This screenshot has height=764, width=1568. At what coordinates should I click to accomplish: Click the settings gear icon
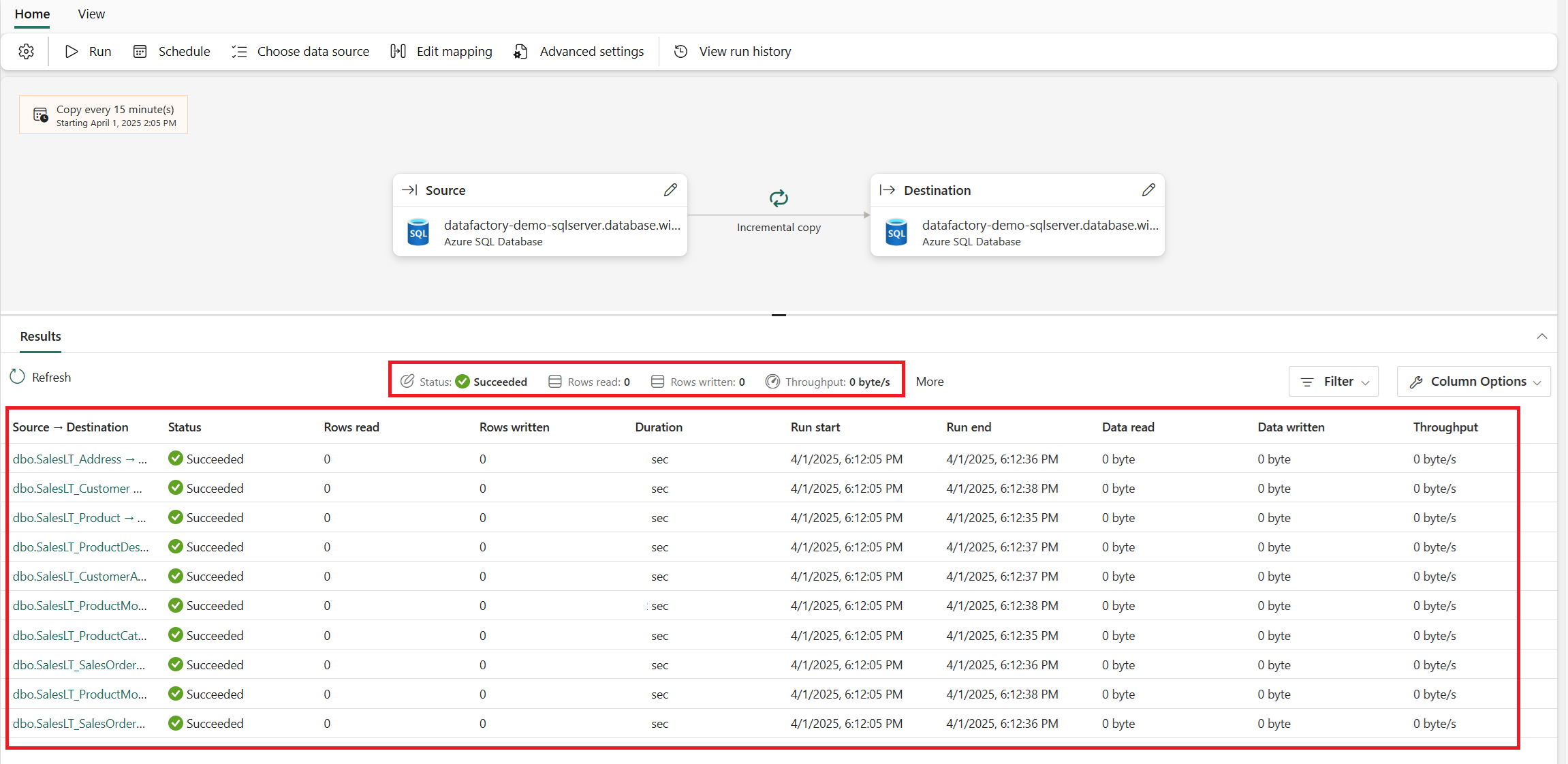point(26,52)
